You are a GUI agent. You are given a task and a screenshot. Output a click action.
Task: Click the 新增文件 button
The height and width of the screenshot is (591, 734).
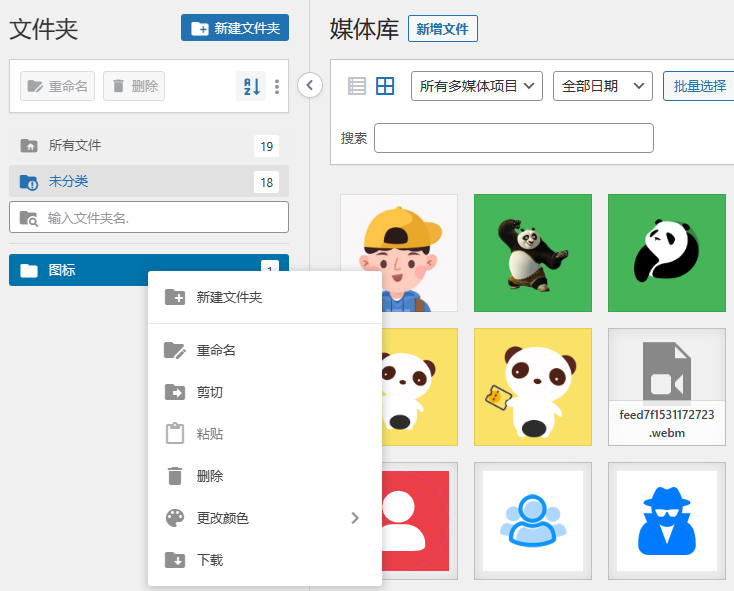pos(443,29)
